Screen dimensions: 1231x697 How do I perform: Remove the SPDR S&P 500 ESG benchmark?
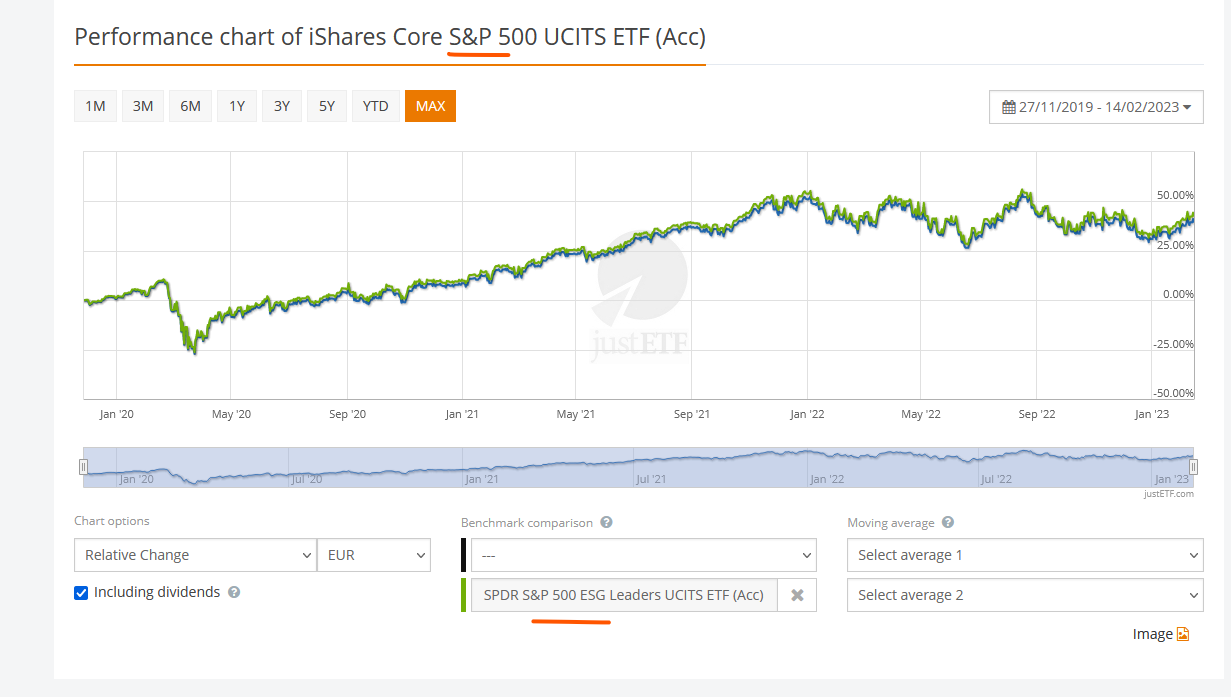tap(797, 595)
